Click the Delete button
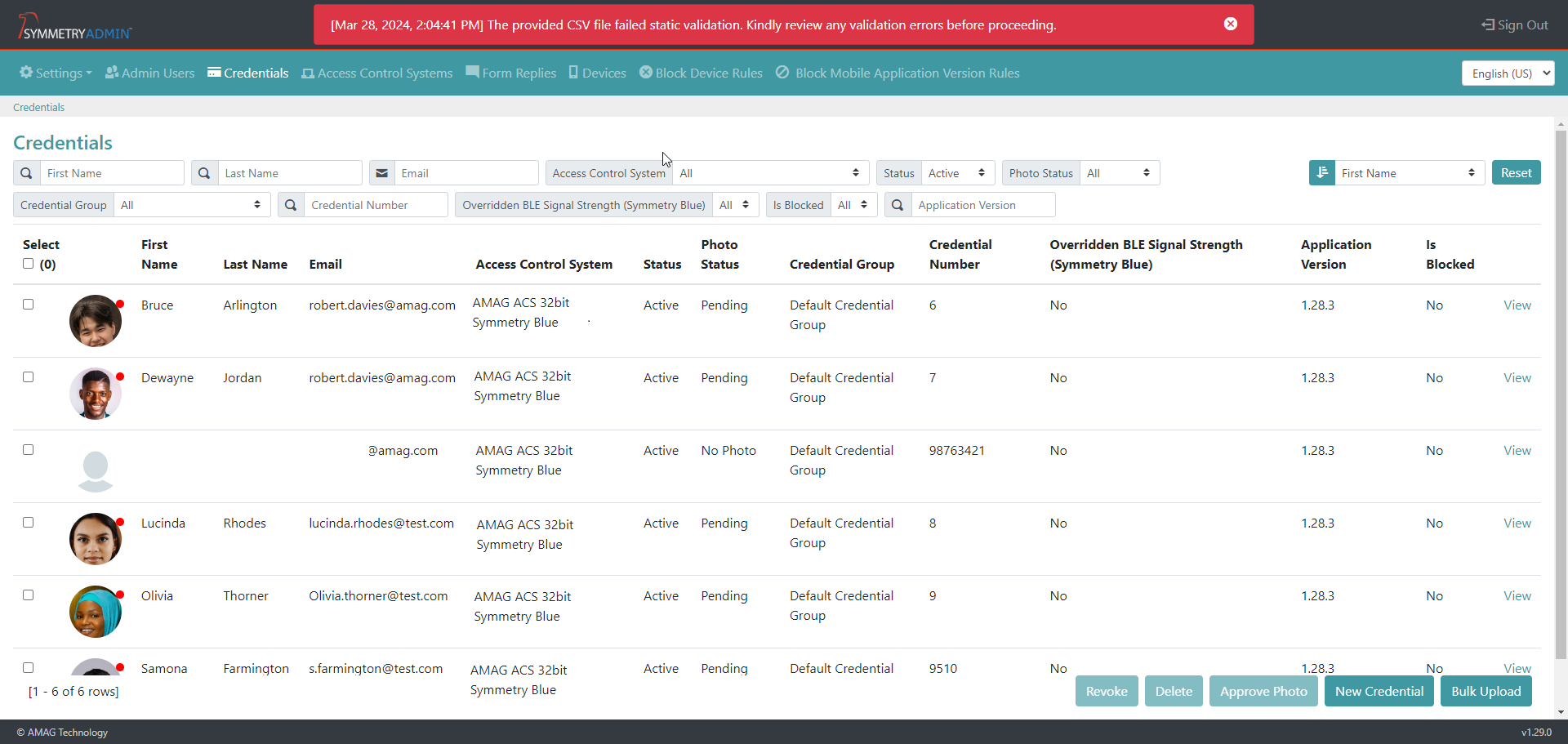Image resolution: width=1568 pixels, height=744 pixels. tap(1174, 691)
